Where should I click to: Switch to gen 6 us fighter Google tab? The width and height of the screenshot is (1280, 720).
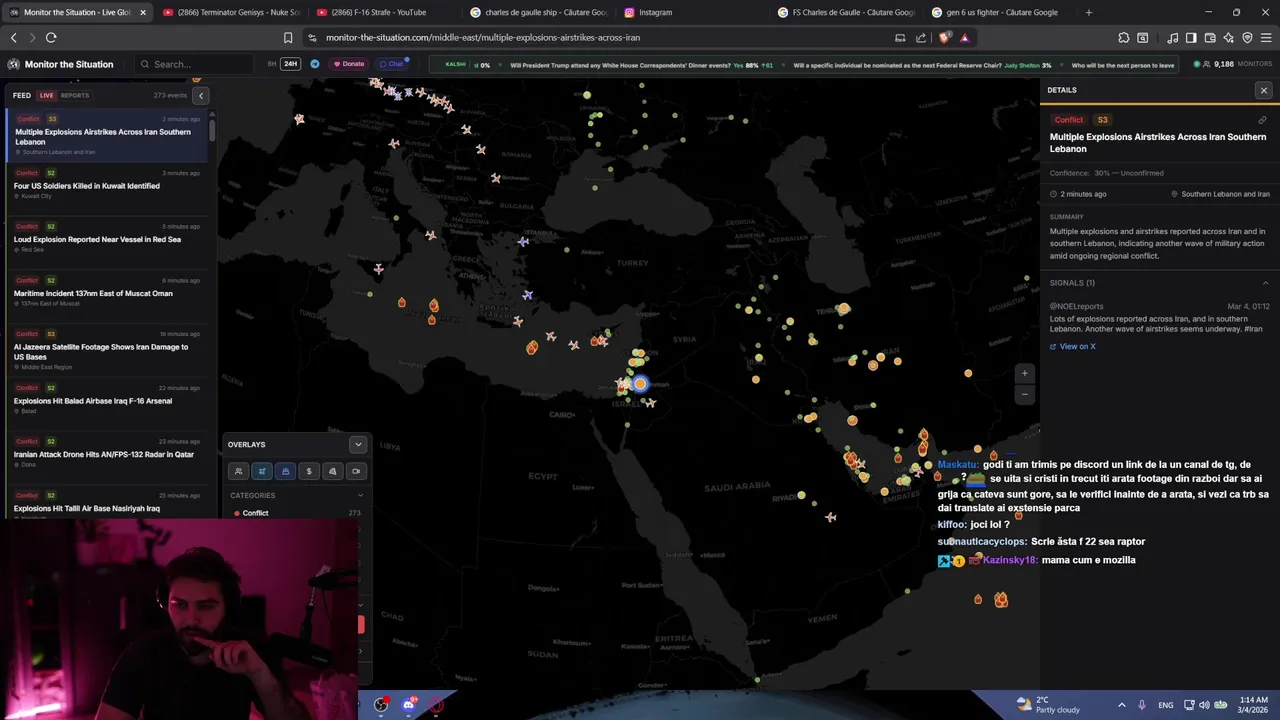point(1000,12)
